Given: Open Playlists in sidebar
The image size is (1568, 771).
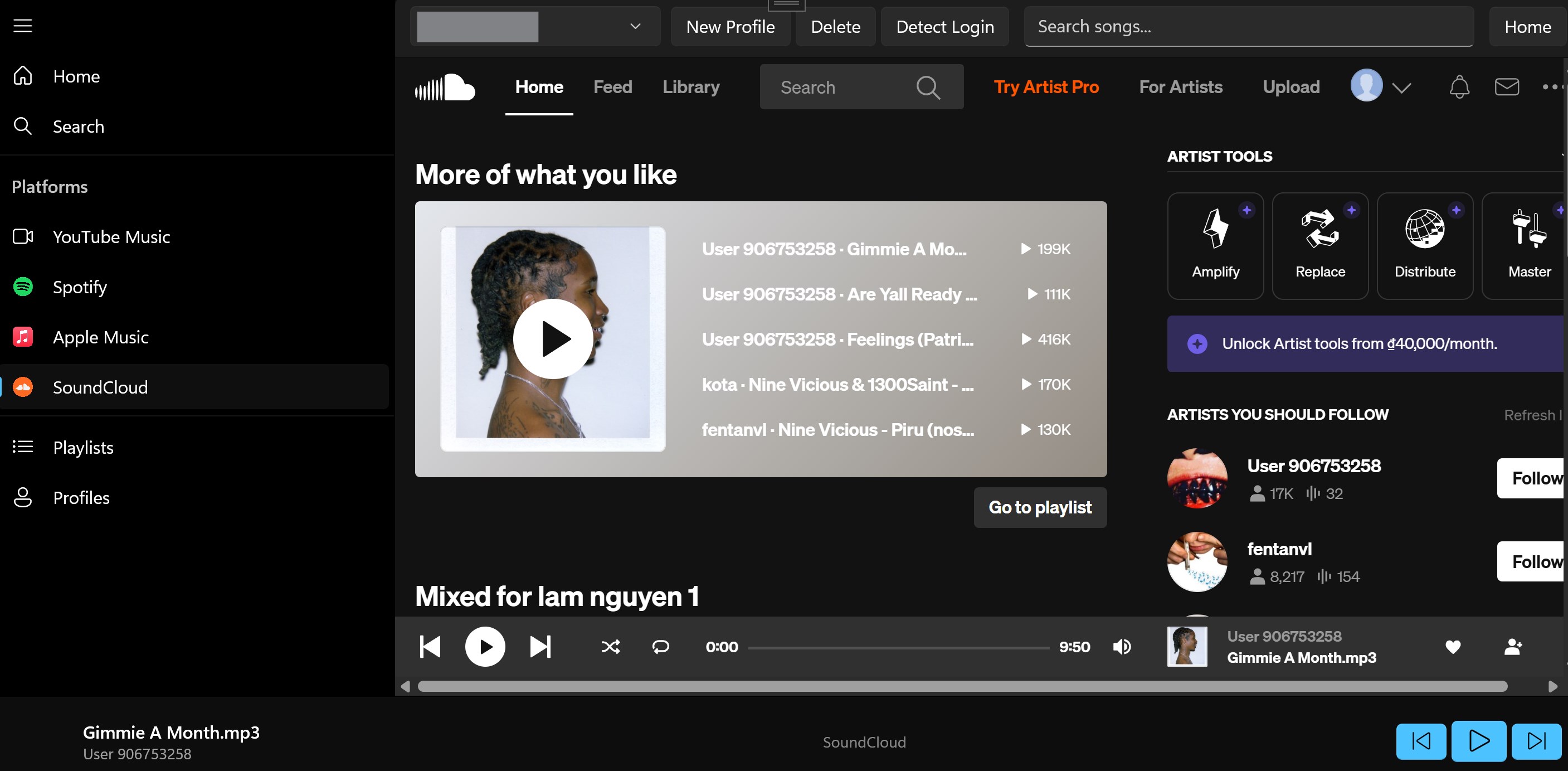Looking at the screenshot, I should pos(195,447).
